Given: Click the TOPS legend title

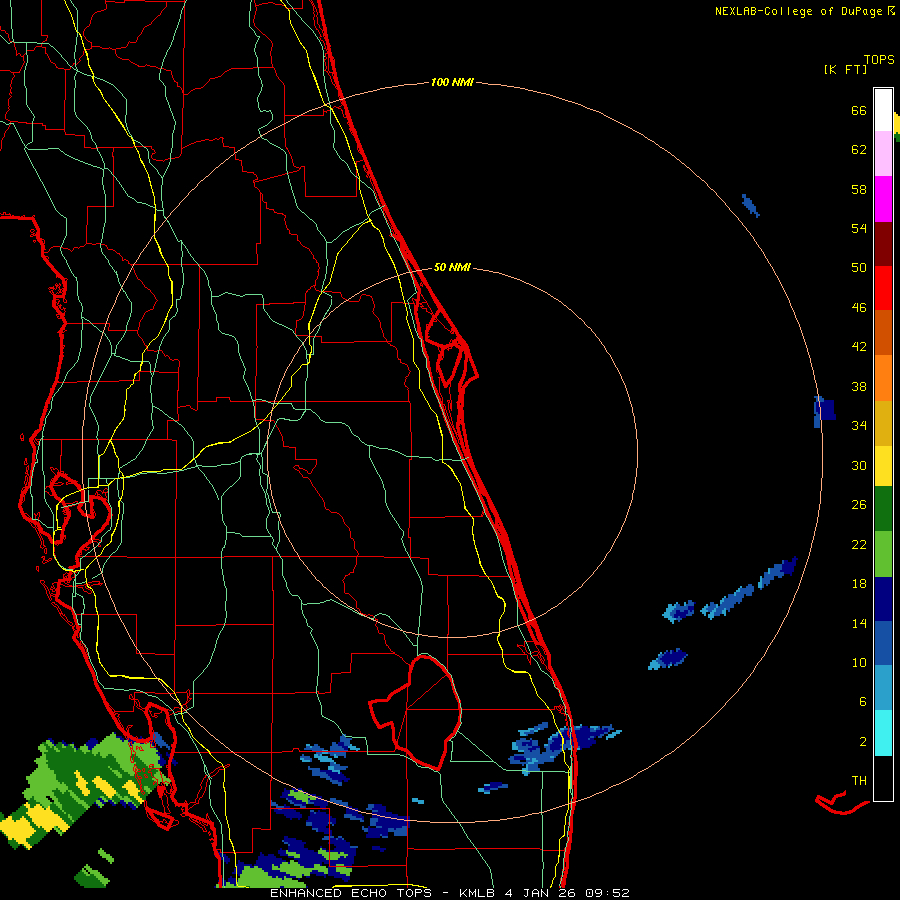Looking at the screenshot, I should (879, 60).
